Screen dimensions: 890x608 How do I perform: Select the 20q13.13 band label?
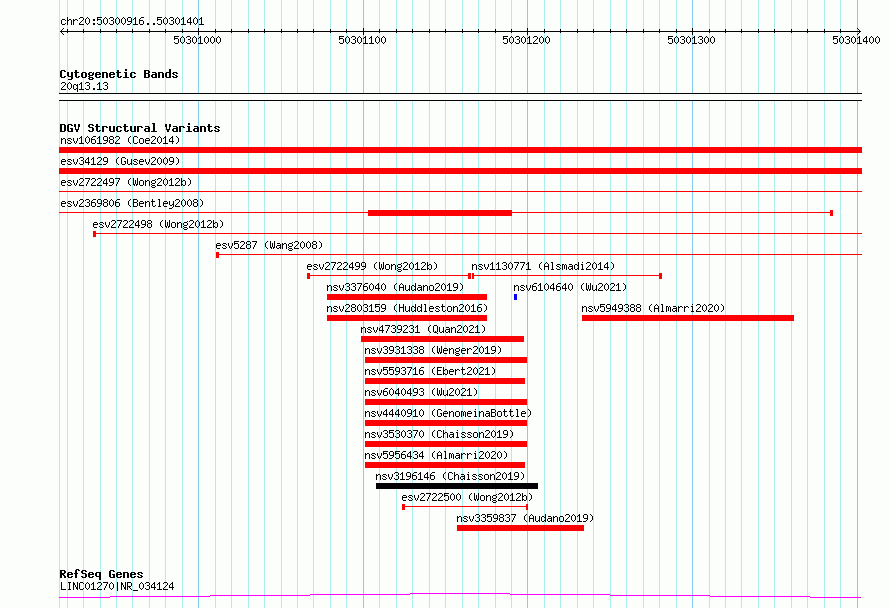(84, 86)
